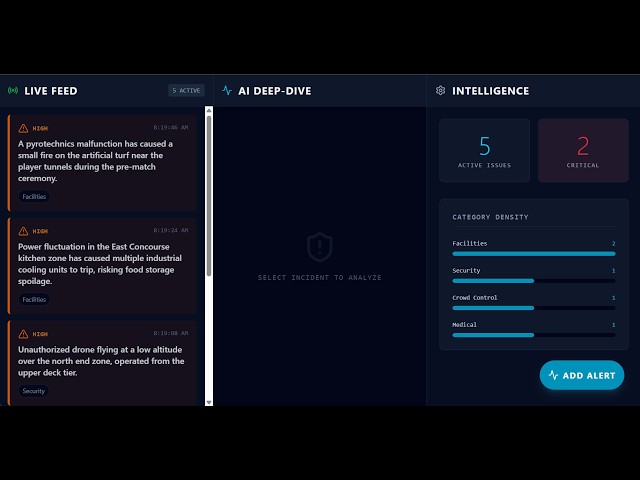Click the Category Density heading
The height and width of the screenshot is (480, 640).
pyautogui.click(x=490, y=217)
